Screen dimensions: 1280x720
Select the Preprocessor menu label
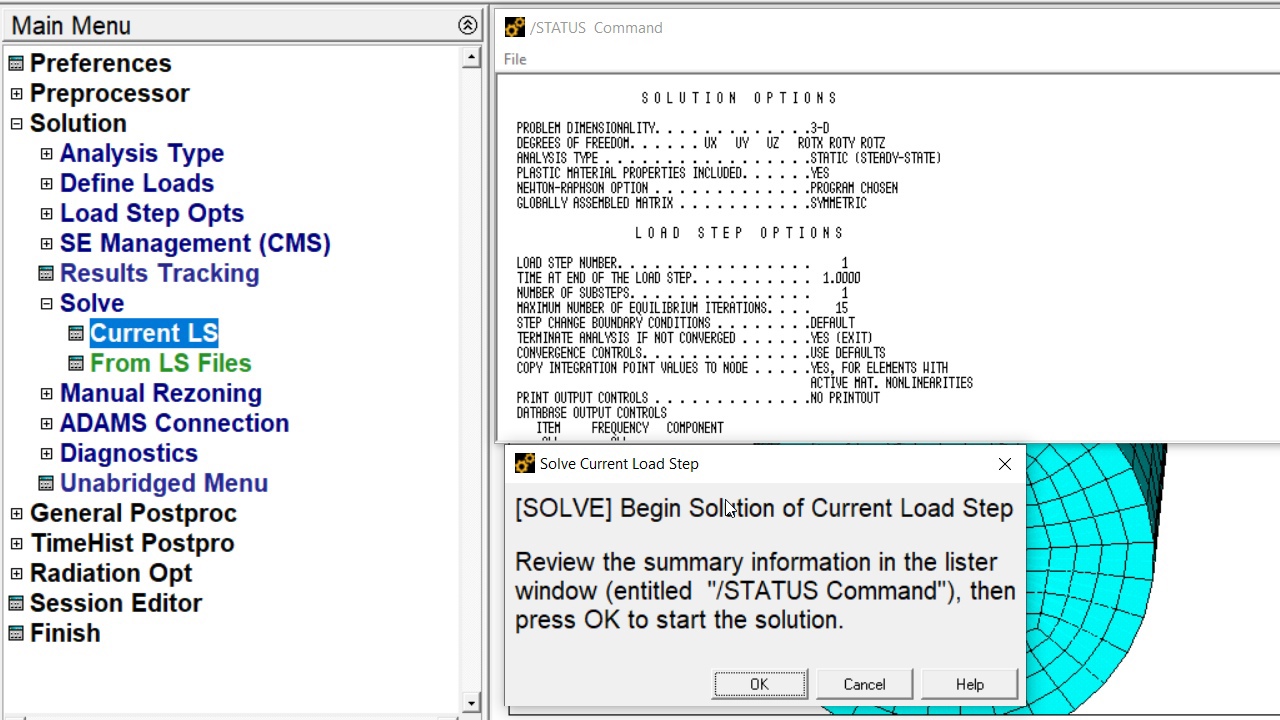point(109,93)
